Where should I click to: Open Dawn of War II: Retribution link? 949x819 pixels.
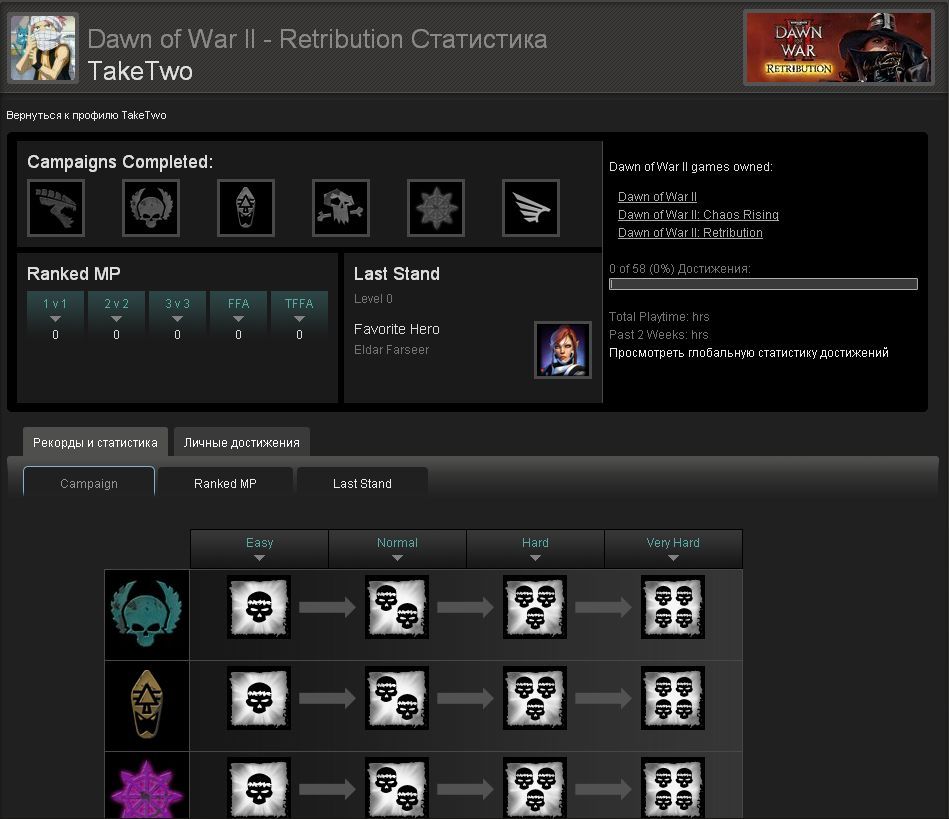click(x=690, y=233)
